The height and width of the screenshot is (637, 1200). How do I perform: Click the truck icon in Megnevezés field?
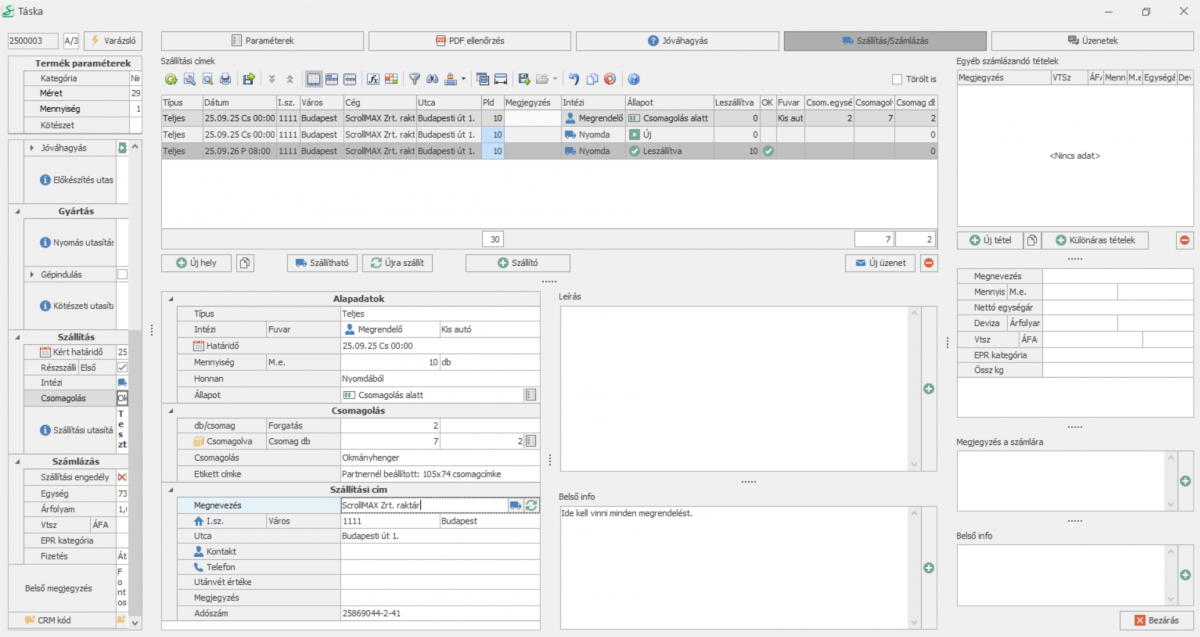(x=515, y=506)
